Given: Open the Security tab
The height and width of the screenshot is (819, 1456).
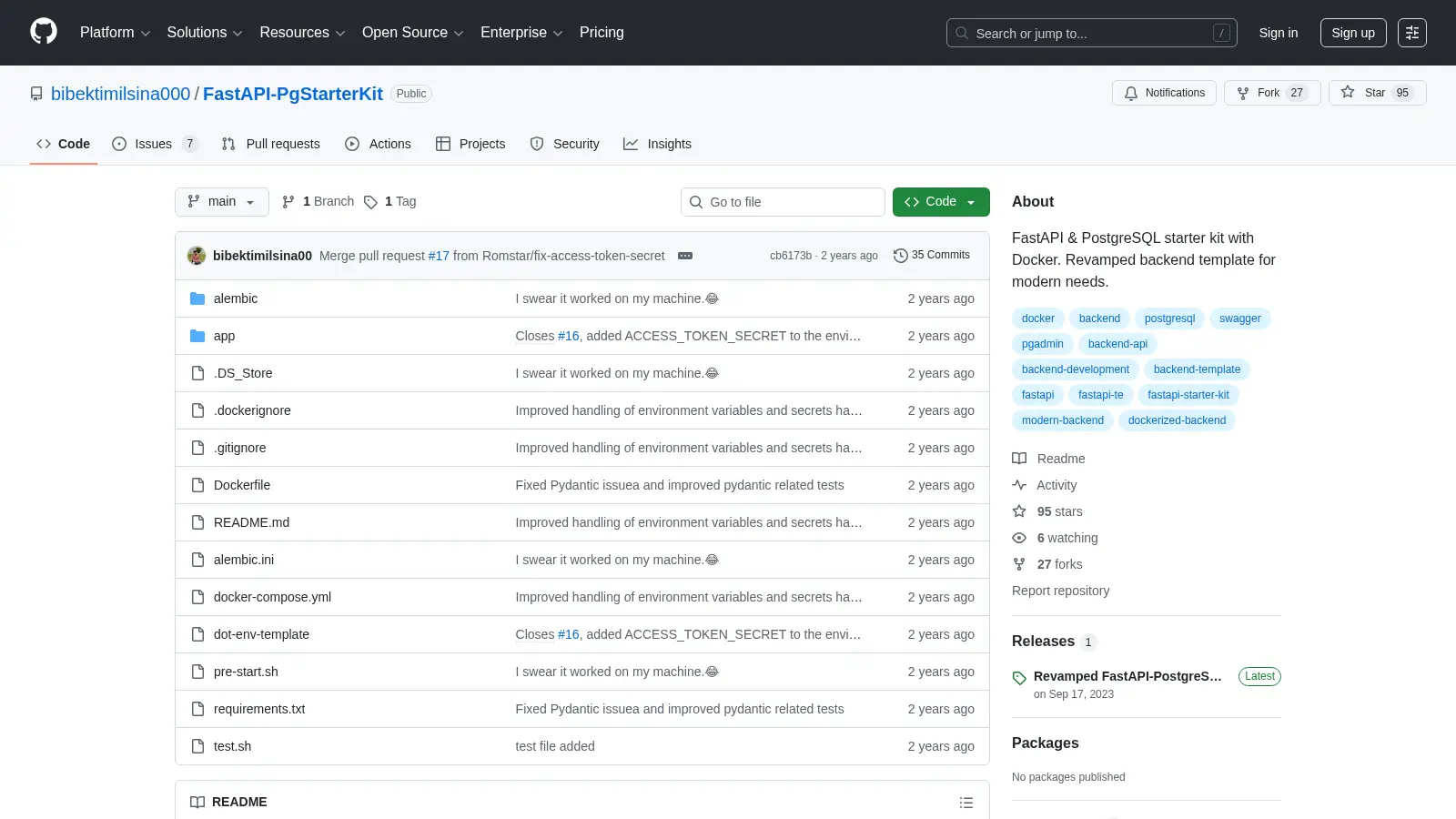Looking at the screenshot, I should pyautogui.click(x=565, y=144).
